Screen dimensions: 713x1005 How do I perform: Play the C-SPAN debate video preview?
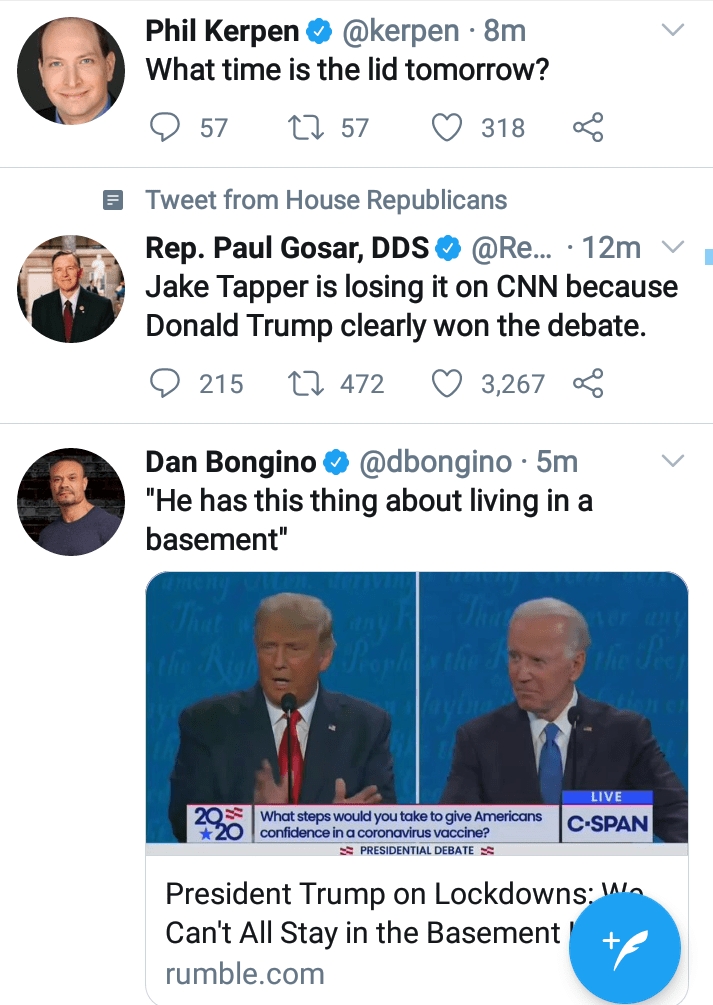coord(416,710)
